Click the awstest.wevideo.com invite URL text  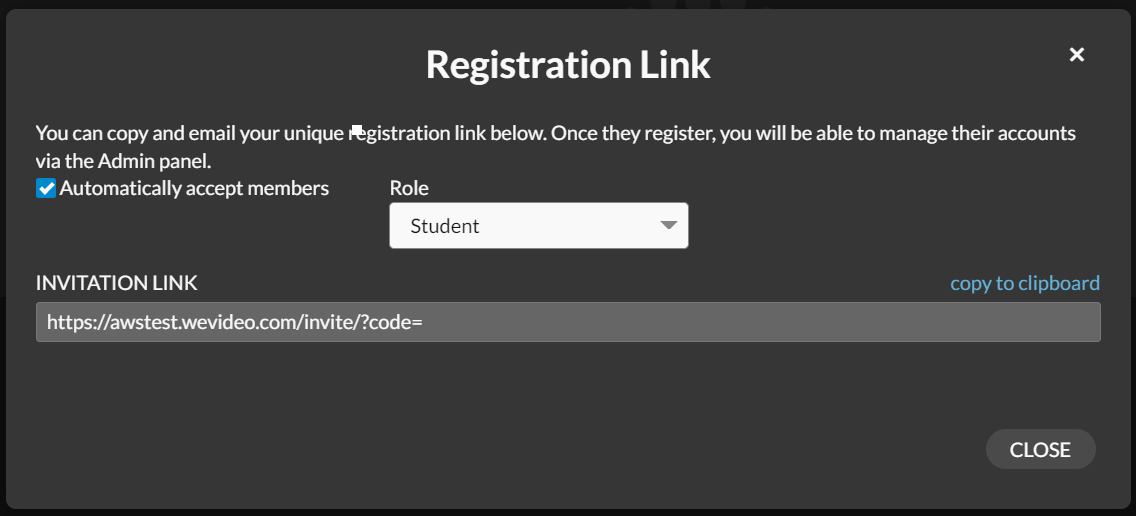point(235,322)
